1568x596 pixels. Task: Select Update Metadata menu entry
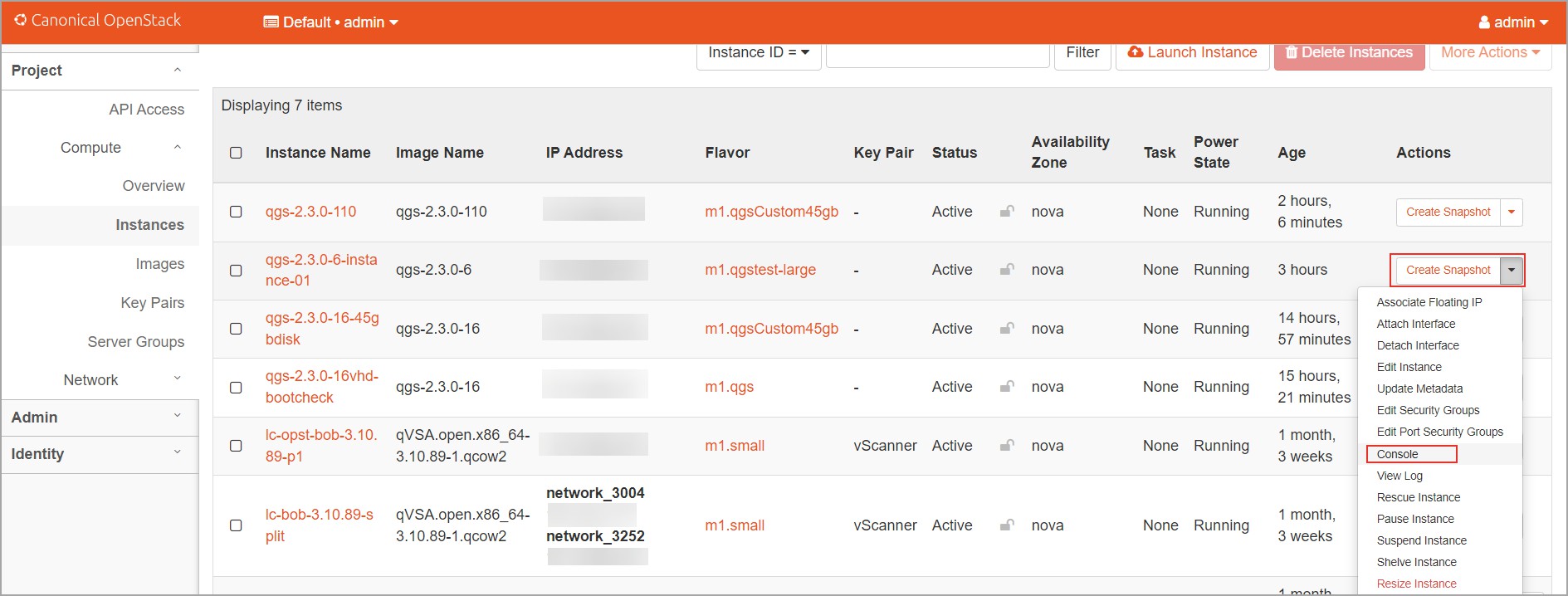(1419, 388)
